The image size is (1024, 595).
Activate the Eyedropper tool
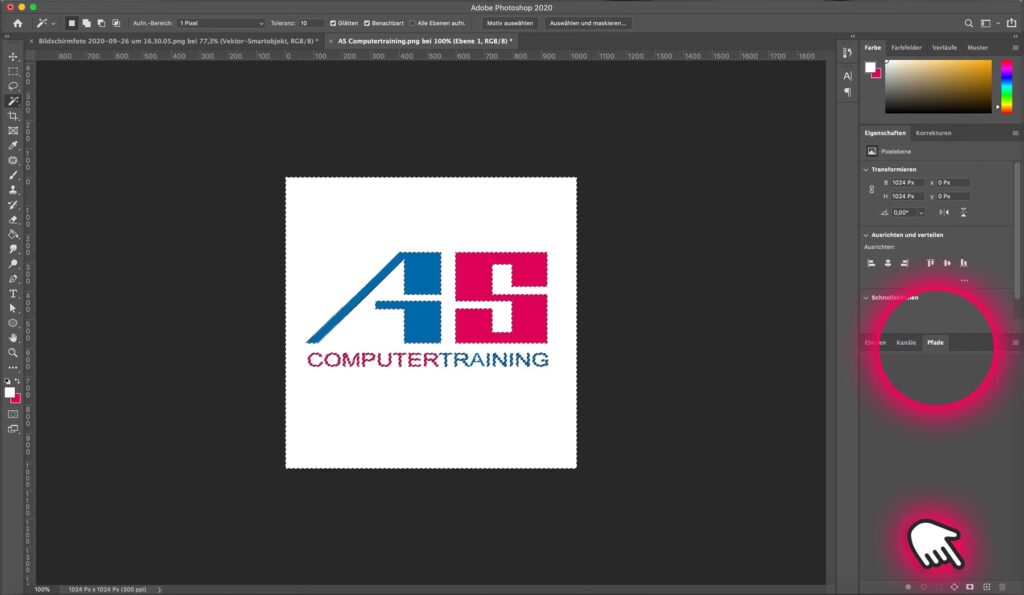[x=13, y=145]
